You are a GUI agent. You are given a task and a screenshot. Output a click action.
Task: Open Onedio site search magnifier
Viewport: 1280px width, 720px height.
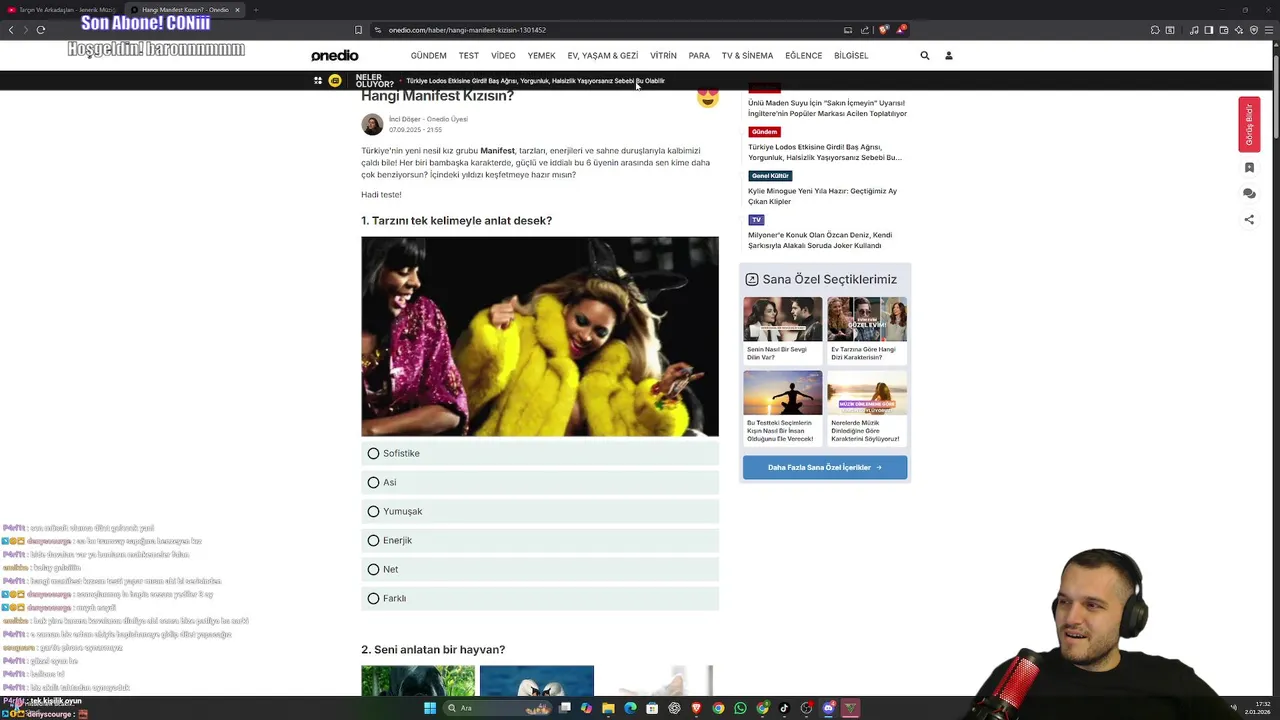(925, 56)
